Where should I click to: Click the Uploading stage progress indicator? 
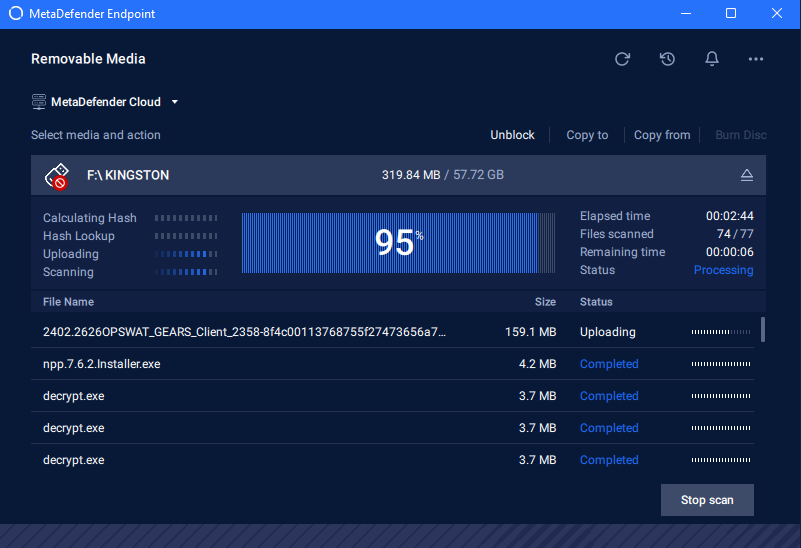pos(186,254)
